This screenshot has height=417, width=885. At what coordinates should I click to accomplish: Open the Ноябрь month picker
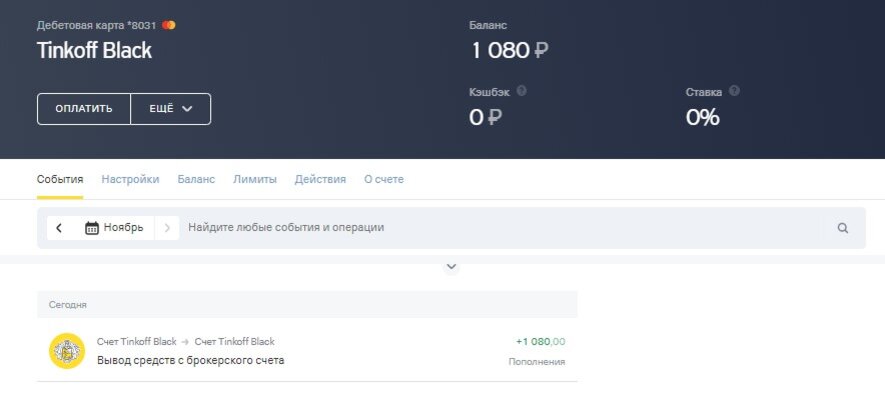(x=113, y=228)
